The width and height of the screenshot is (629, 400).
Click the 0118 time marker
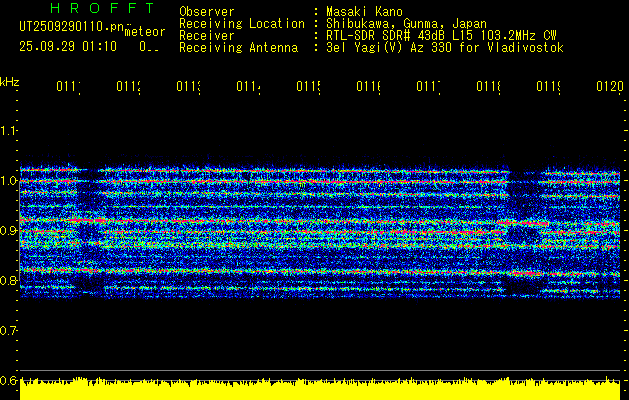tap(489, 86)
